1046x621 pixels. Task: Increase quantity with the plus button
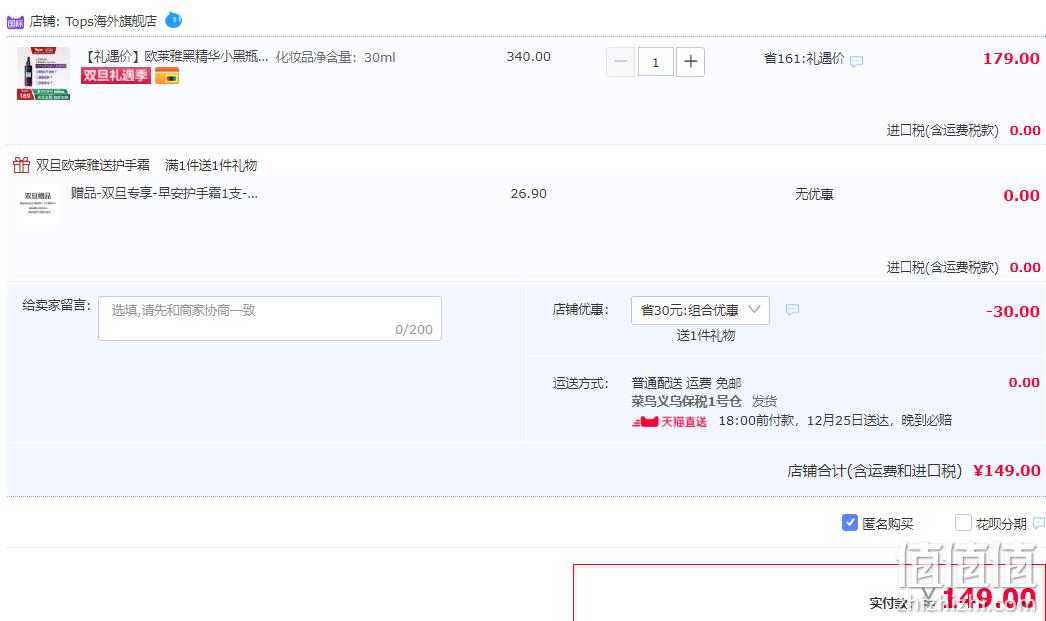(690, 62)
